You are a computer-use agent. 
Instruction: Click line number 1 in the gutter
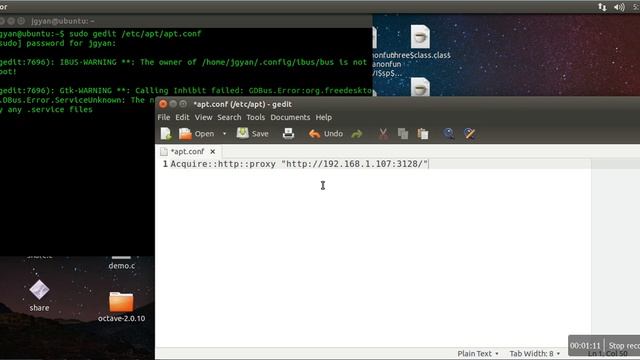[165, 164]
